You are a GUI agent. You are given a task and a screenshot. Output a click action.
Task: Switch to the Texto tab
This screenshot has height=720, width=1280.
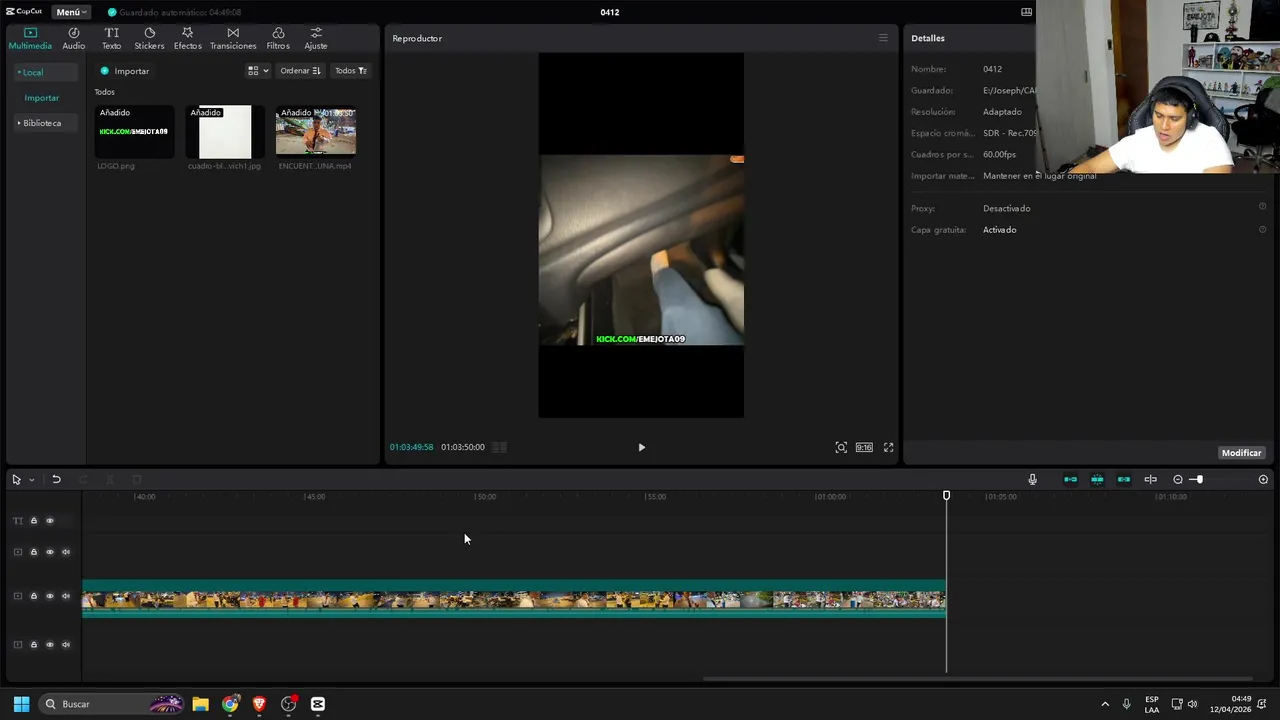coord(112,39)
